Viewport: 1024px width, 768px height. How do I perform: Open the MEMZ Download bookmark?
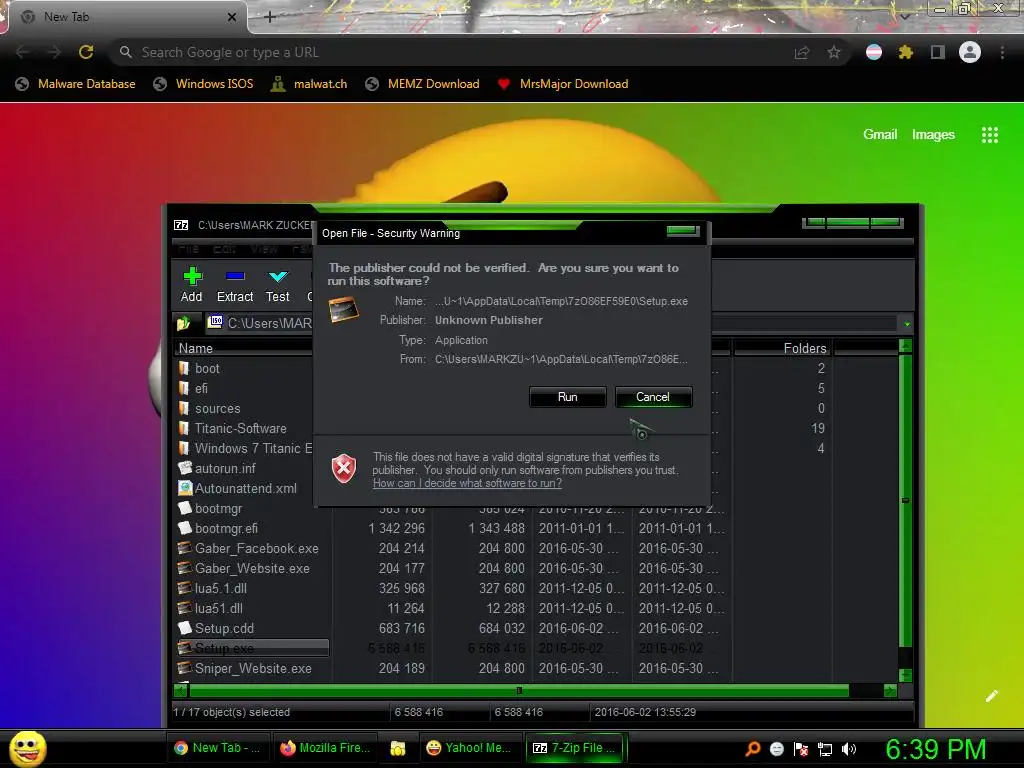(423, 84)
